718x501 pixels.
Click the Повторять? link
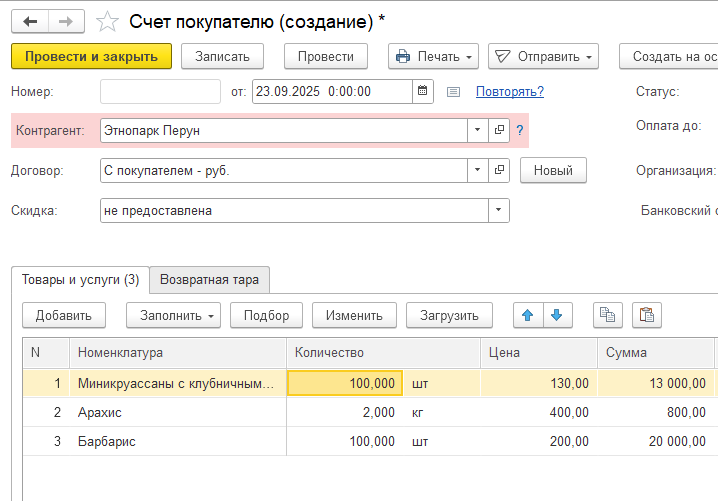(510, 91)
